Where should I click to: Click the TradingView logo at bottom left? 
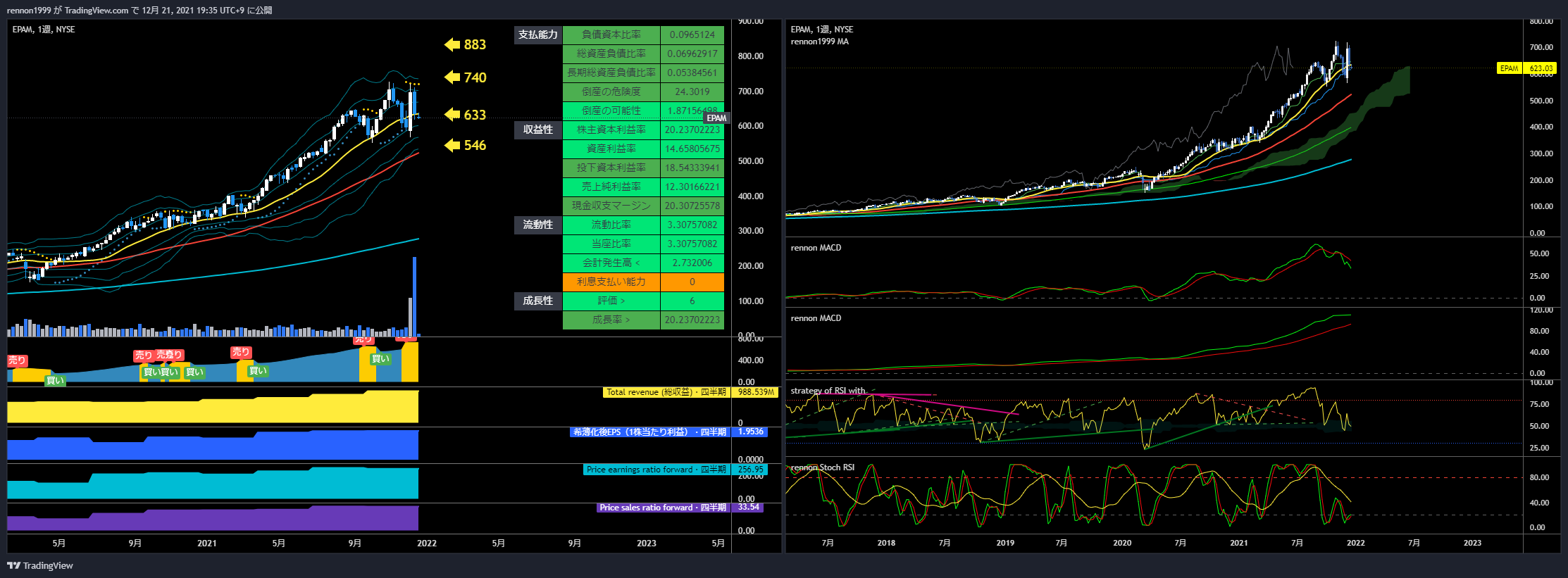tap(40, 565)
